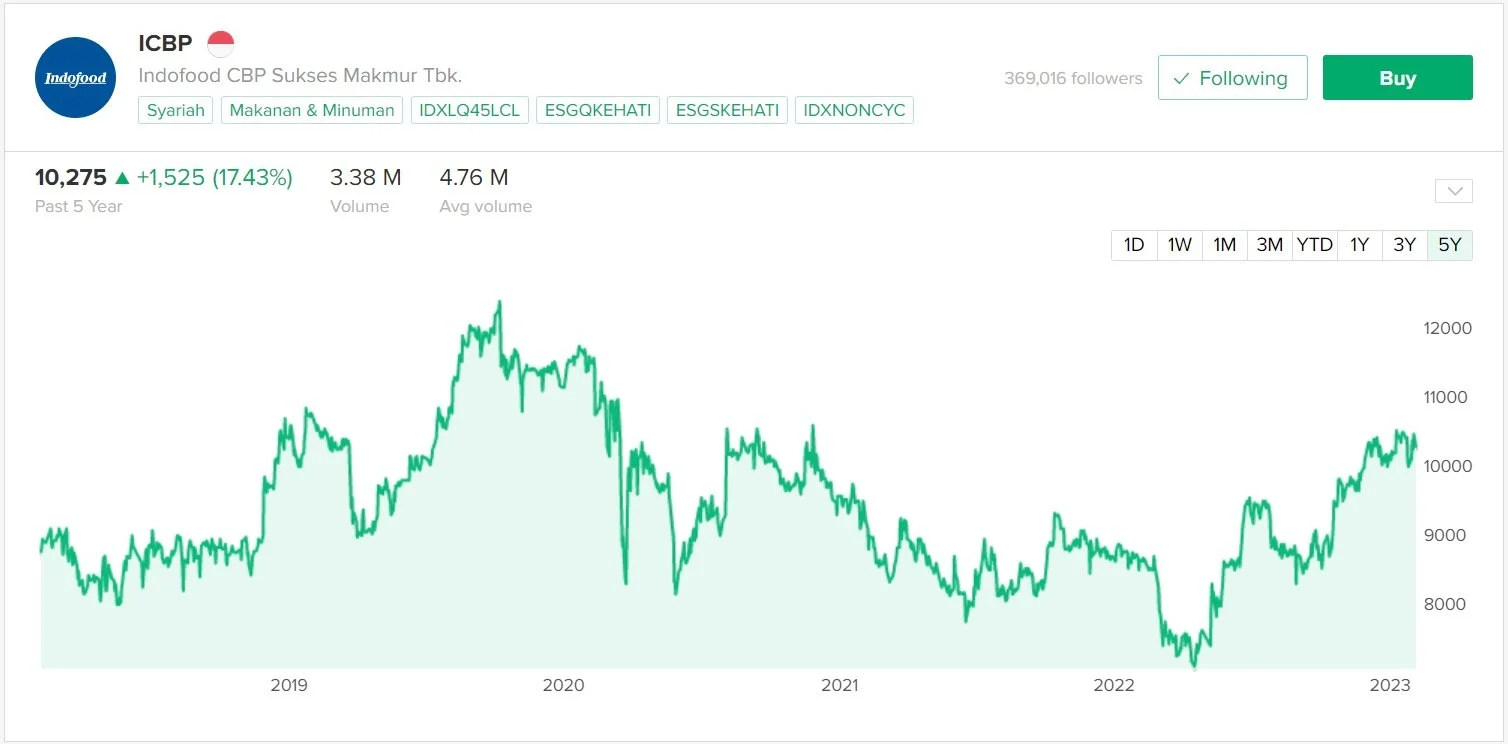
Task: Toggle off the Following status
Action: pos(1232,77)
